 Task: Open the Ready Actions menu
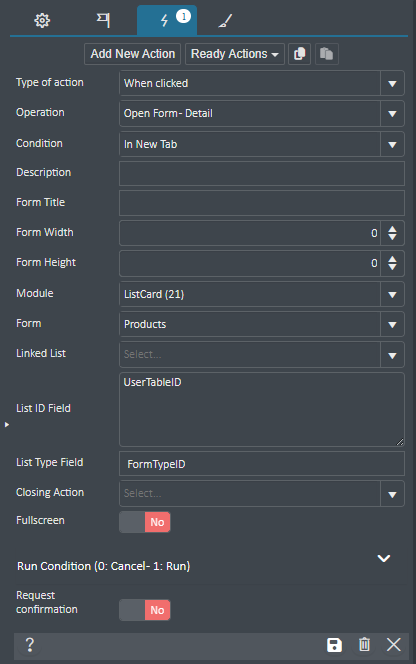click(235, 54)
